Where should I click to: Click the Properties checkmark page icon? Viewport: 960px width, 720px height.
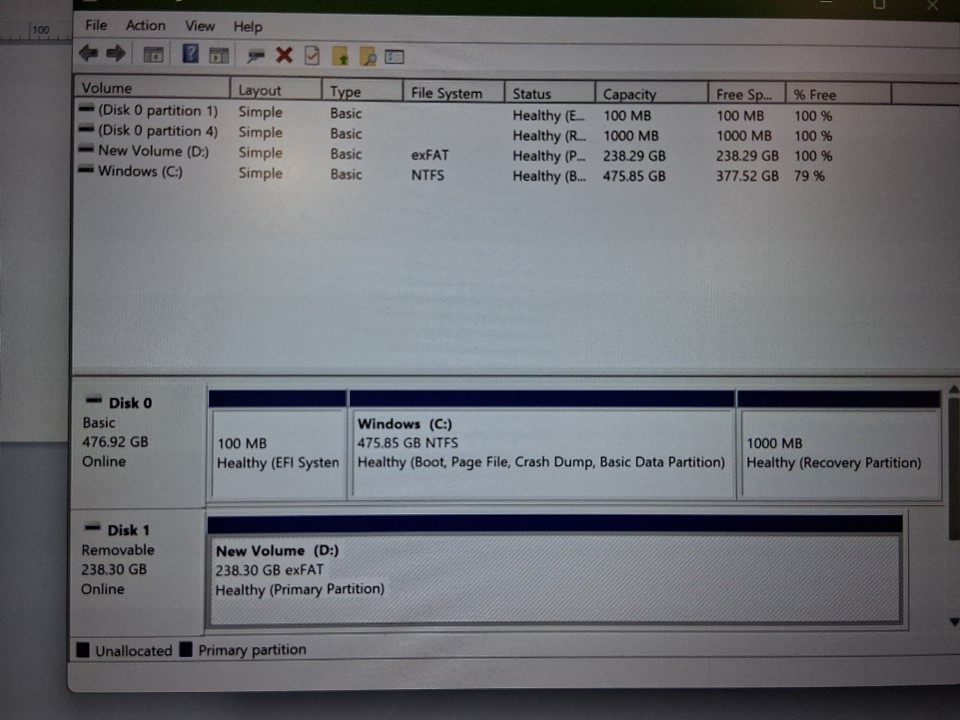click(x=312, y=55)
